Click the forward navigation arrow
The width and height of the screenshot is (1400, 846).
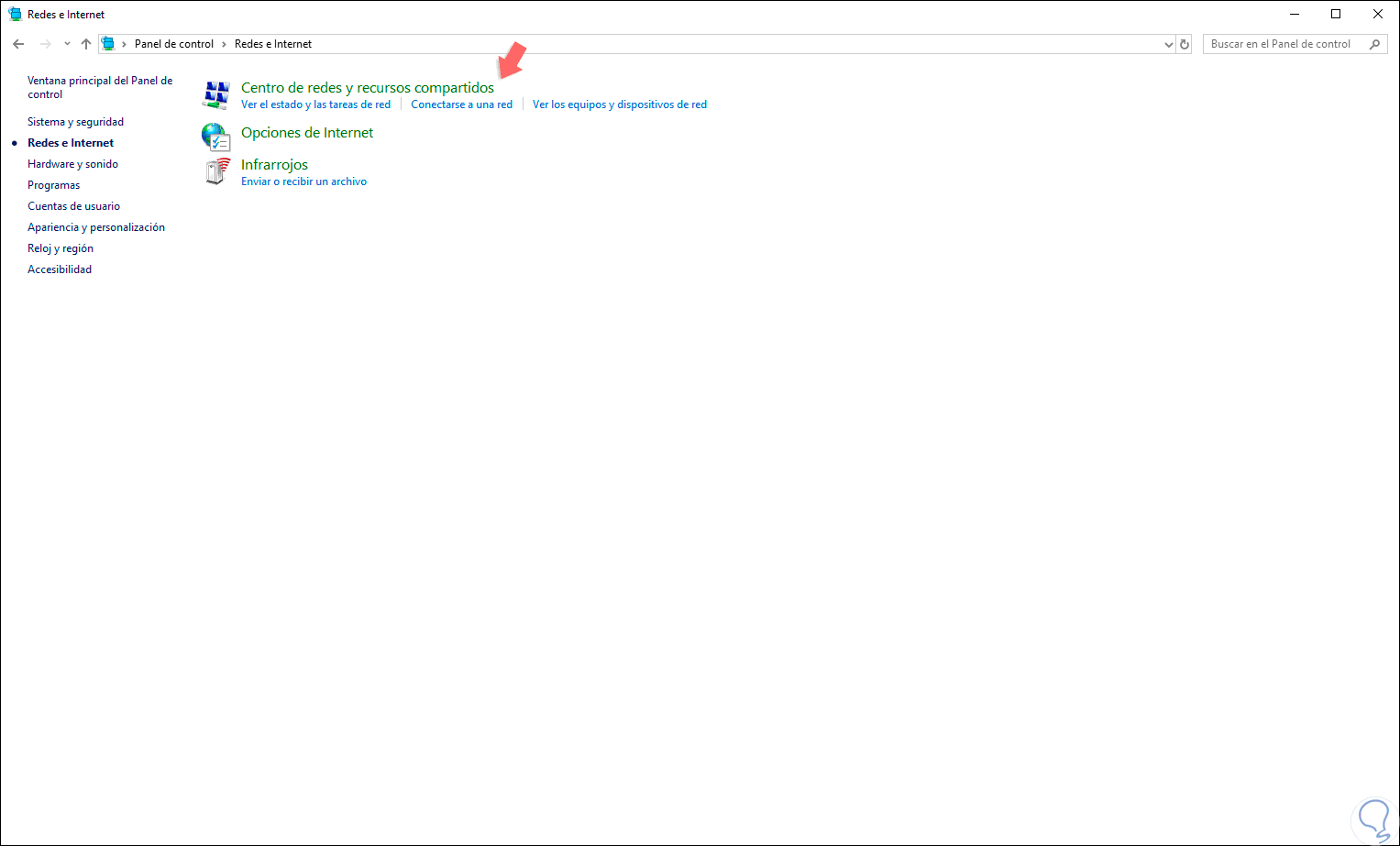coord(45,44)
